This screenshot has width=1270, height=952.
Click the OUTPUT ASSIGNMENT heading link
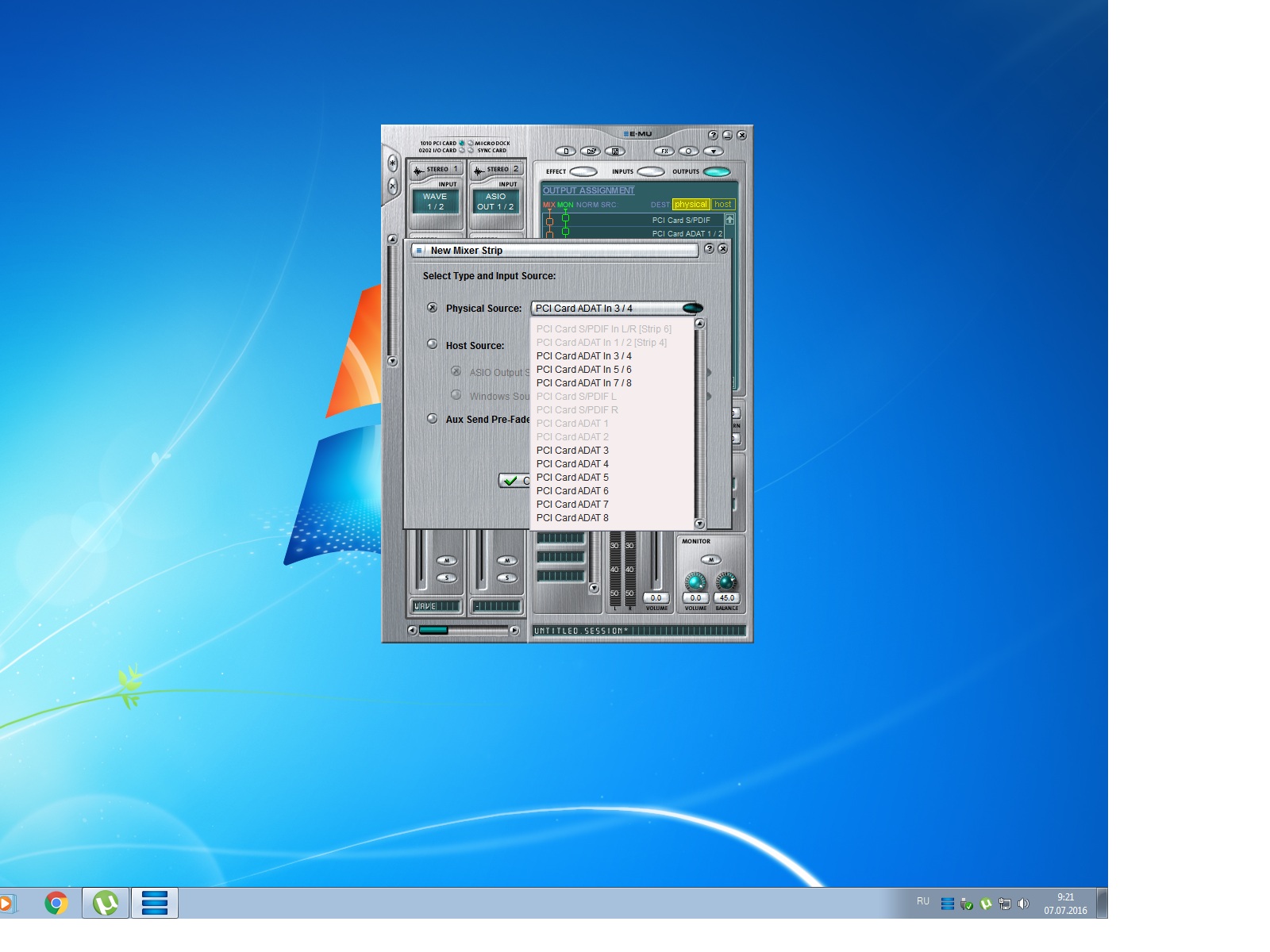[x=588, y=190]
